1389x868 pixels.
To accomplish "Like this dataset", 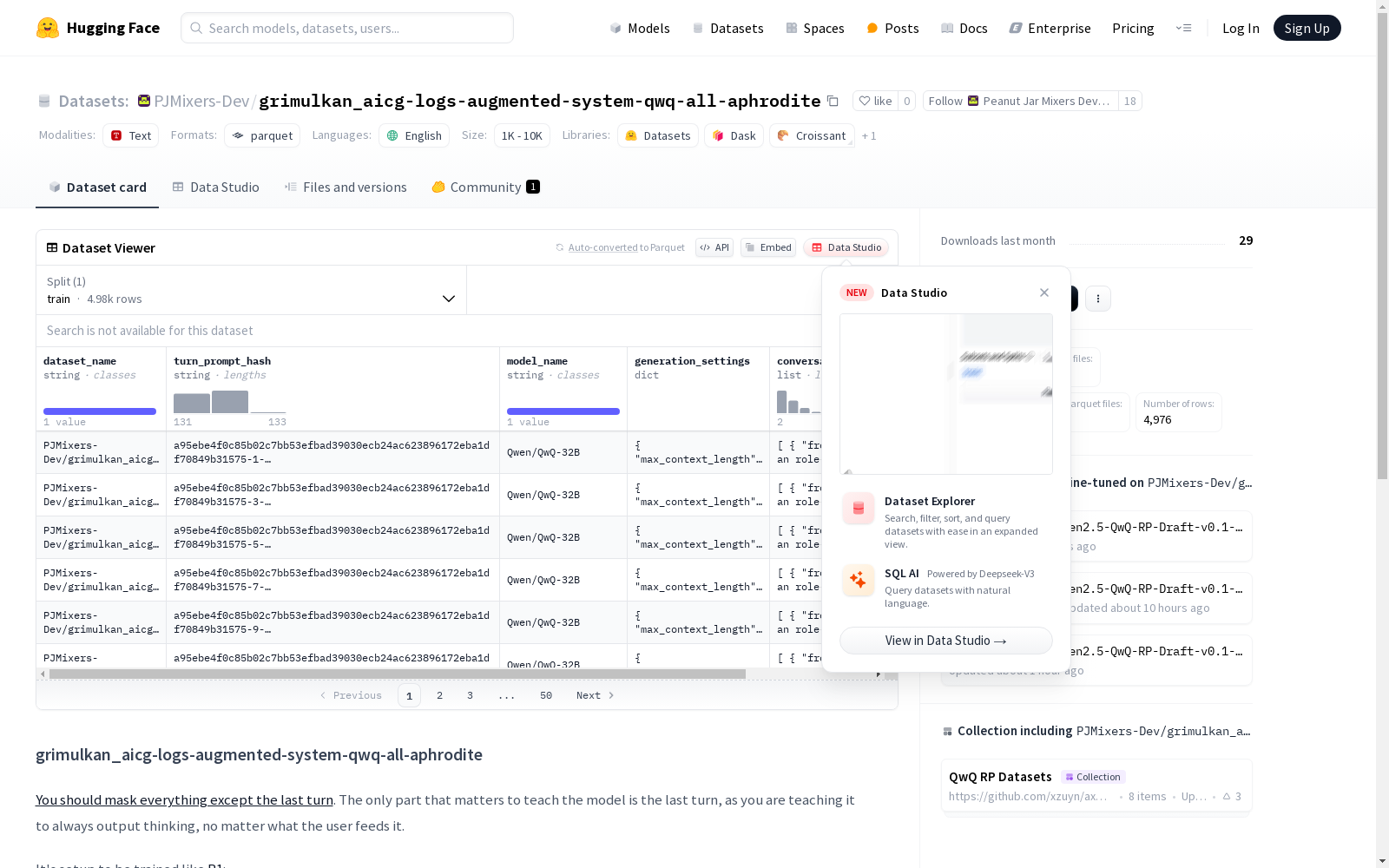I will click(x=875, y=101).
